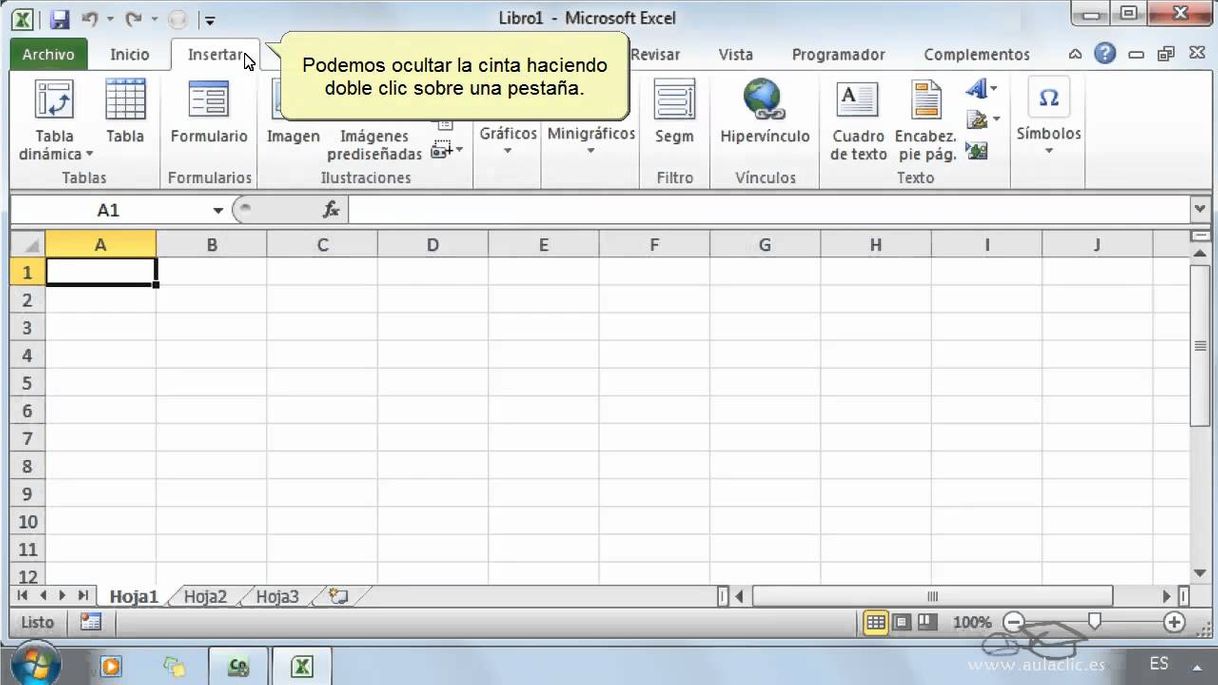1218x685 pixels.
Task: Insert an Imagen from the ribbon
Action: [x=292, y=120]
